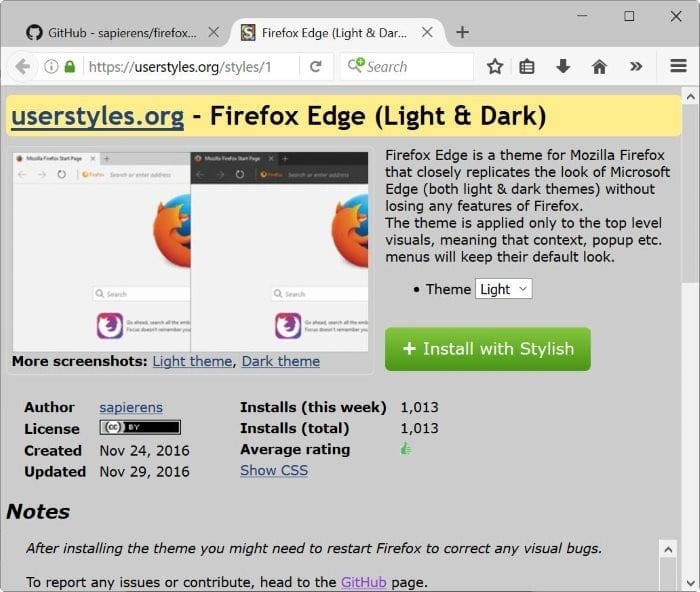Click the GitHub octocat tab favicon
Screen dimensions: 700x592
(x=34, y=33)
